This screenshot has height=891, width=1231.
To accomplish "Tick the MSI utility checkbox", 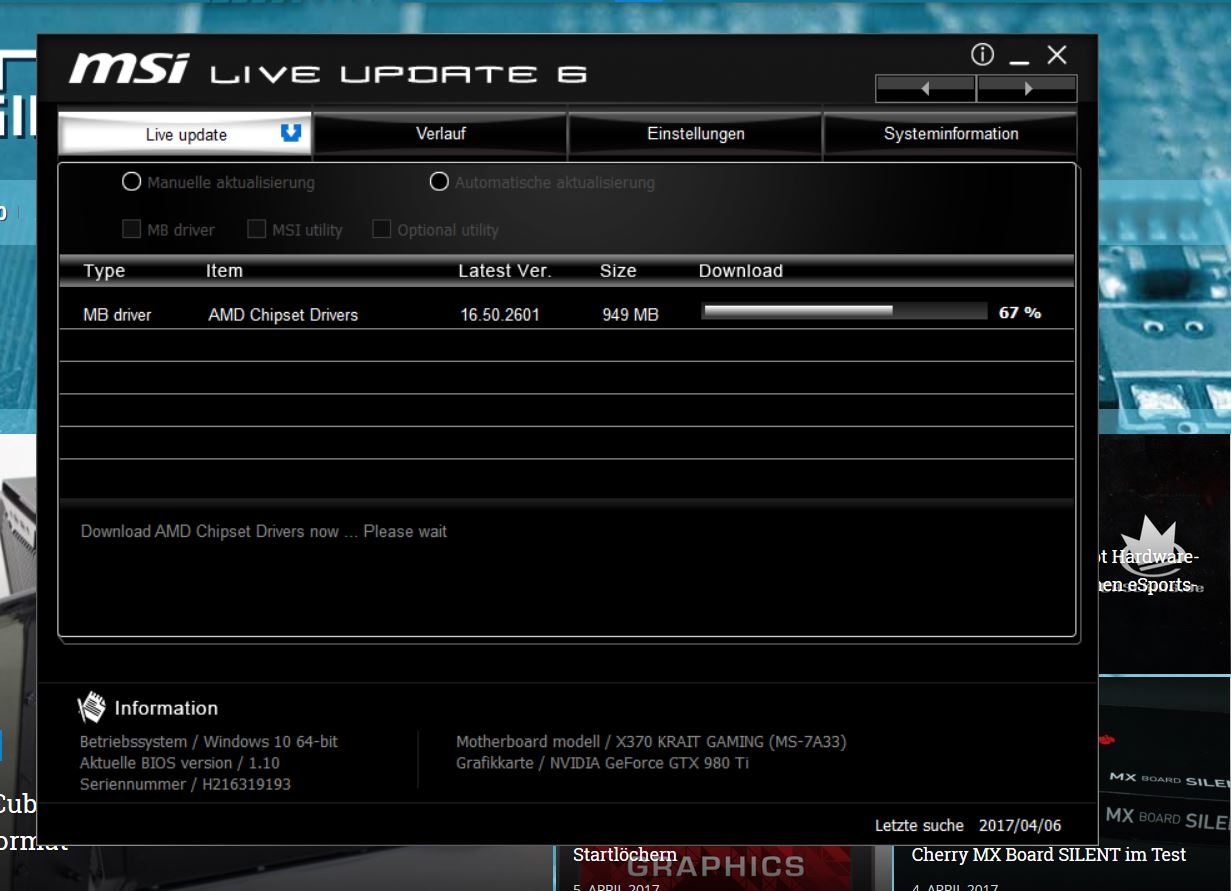I will pyautogui.click(x=256, y=229).
